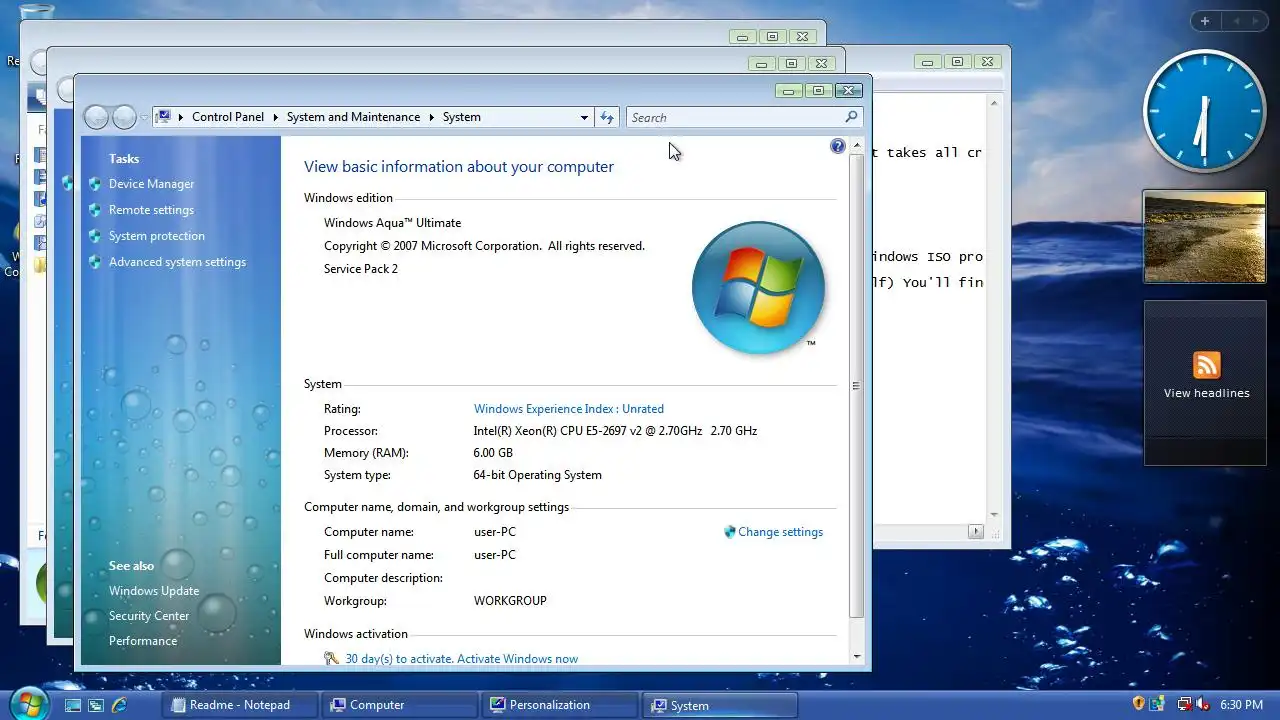This screenshot has width=1280, height=720.
Task: Click the Refresh button by the address bar
Action: (x=607, y=117)
